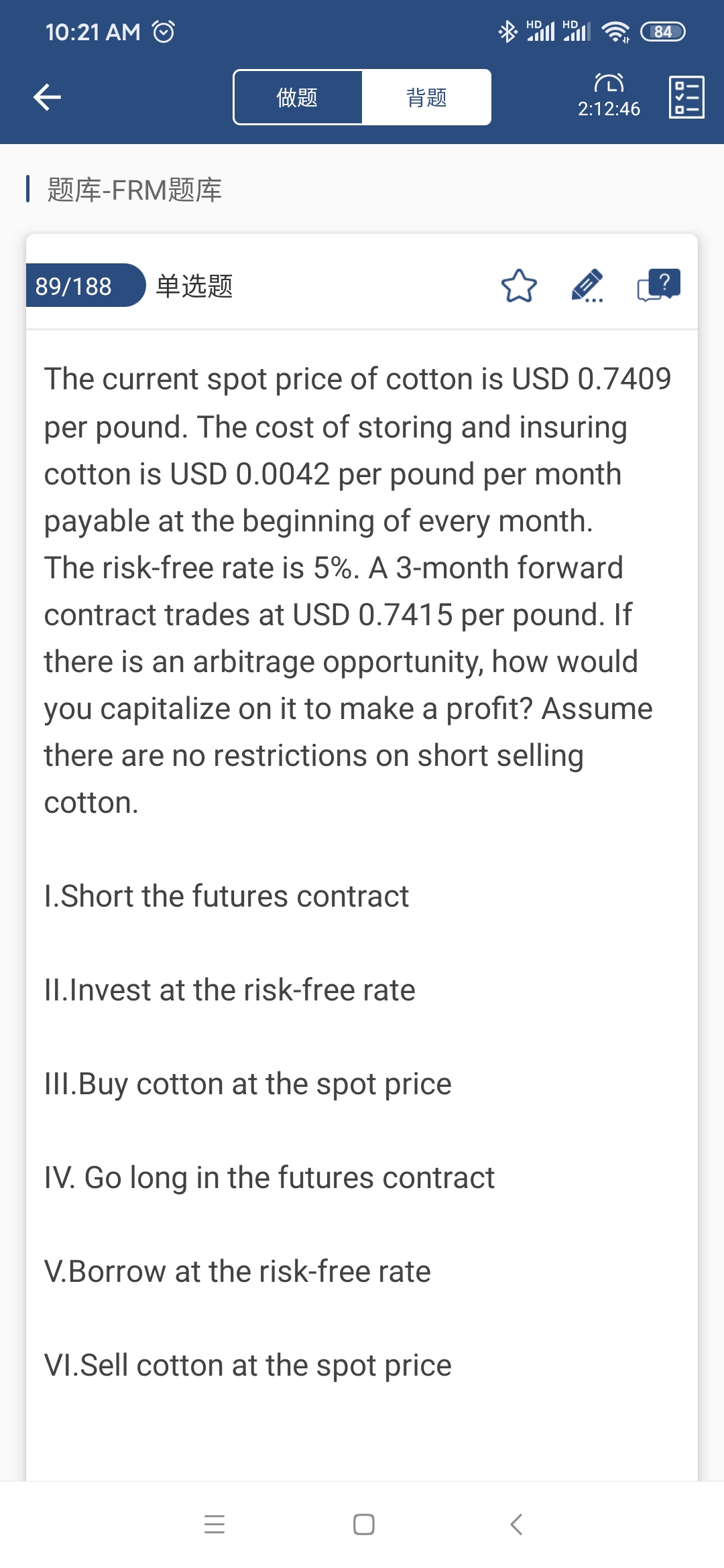Screen dimensions: 724x1568
Task: Tap statement III Buy cotton at spot
Action: (x=248, y=1084)
